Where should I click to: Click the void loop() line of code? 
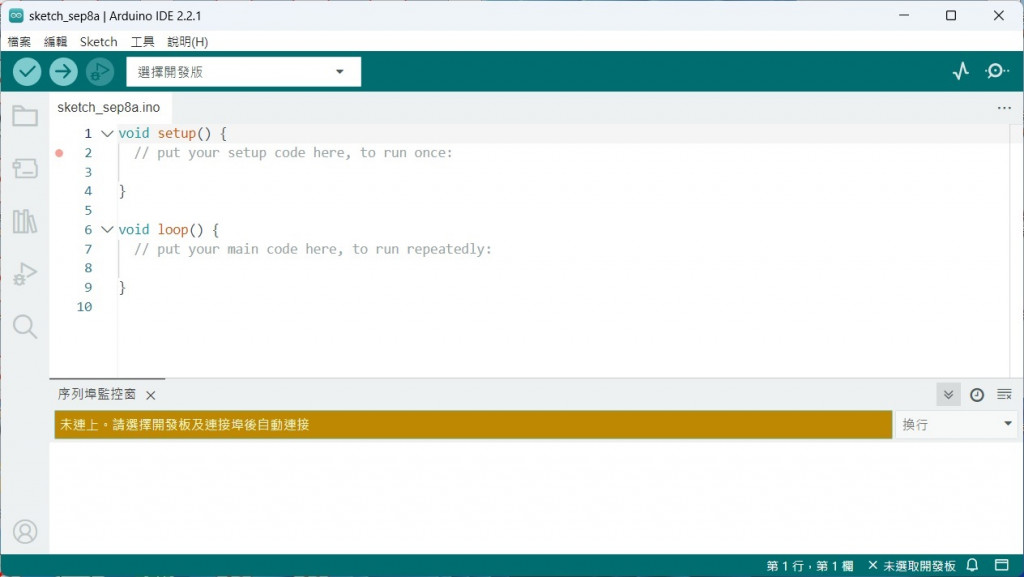(168, 230)
